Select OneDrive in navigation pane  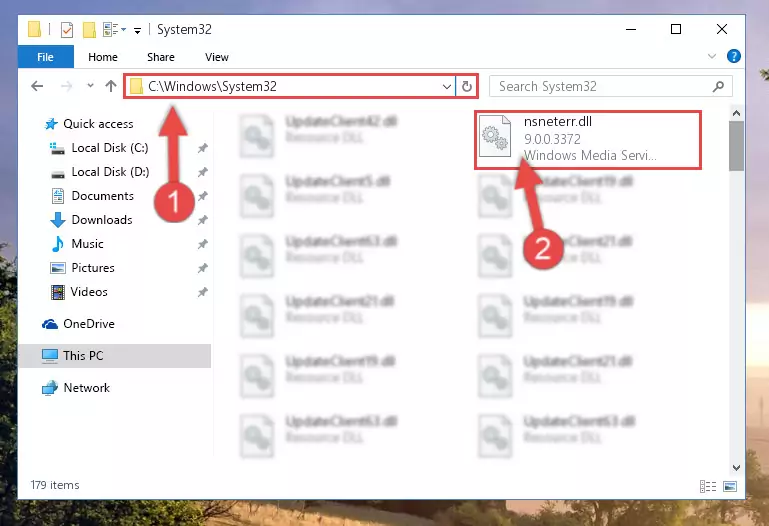(89, 324)
